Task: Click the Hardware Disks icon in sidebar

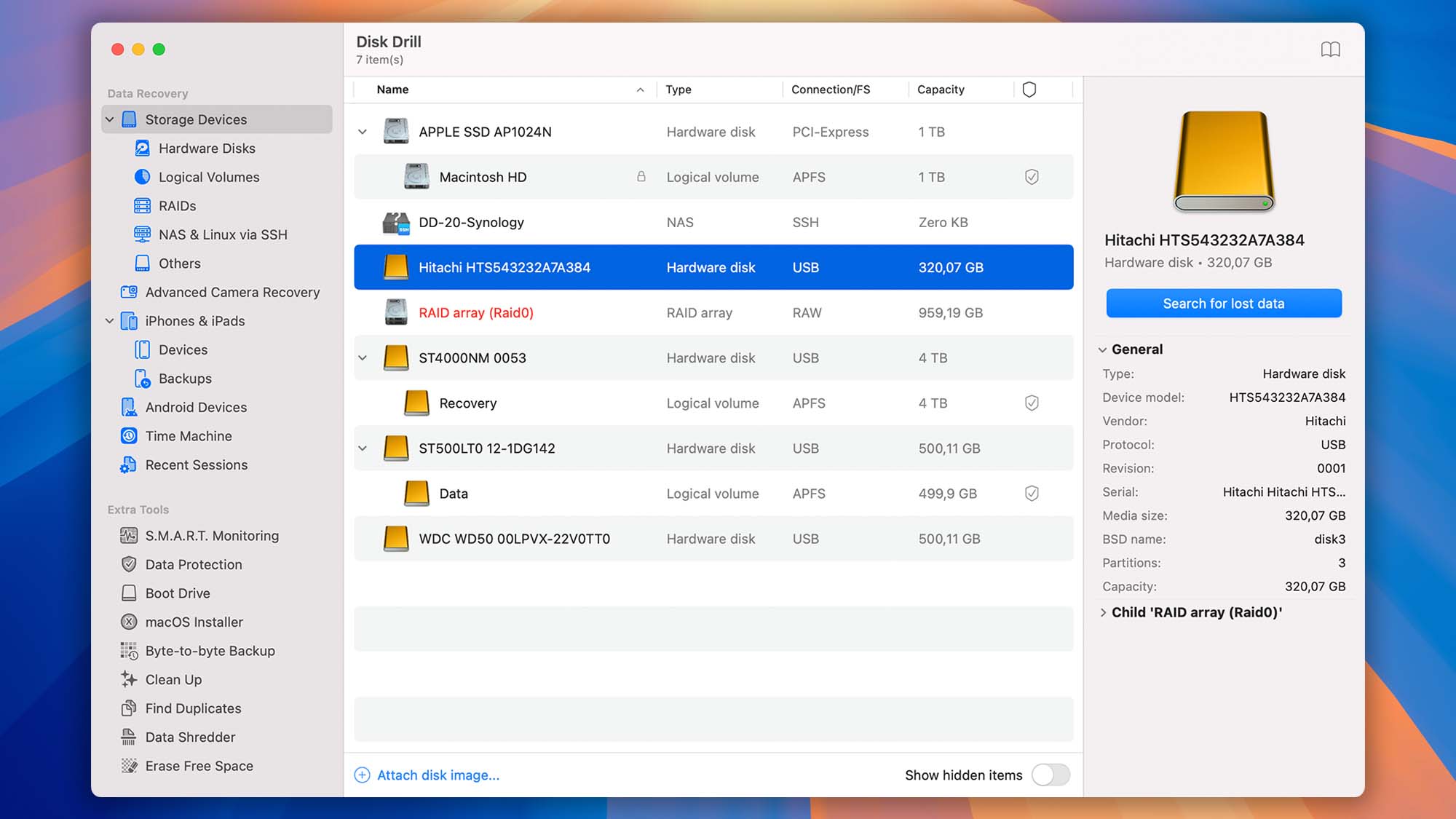Action: pos(143,149)
